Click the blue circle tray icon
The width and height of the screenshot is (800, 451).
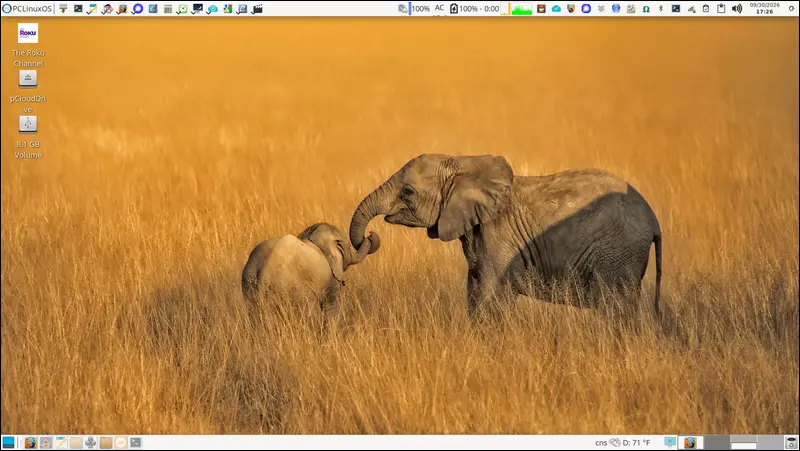coord(586,9)
